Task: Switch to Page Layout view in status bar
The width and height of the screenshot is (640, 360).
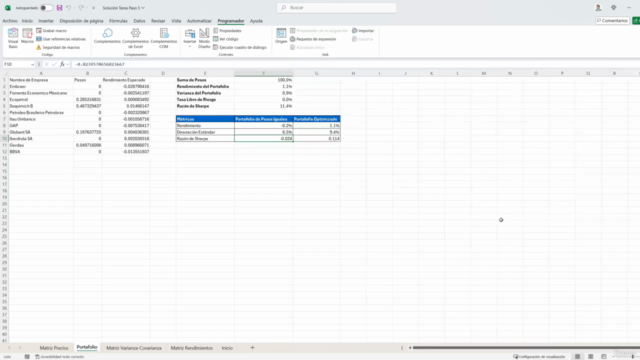Action: [x=590, y=357]
